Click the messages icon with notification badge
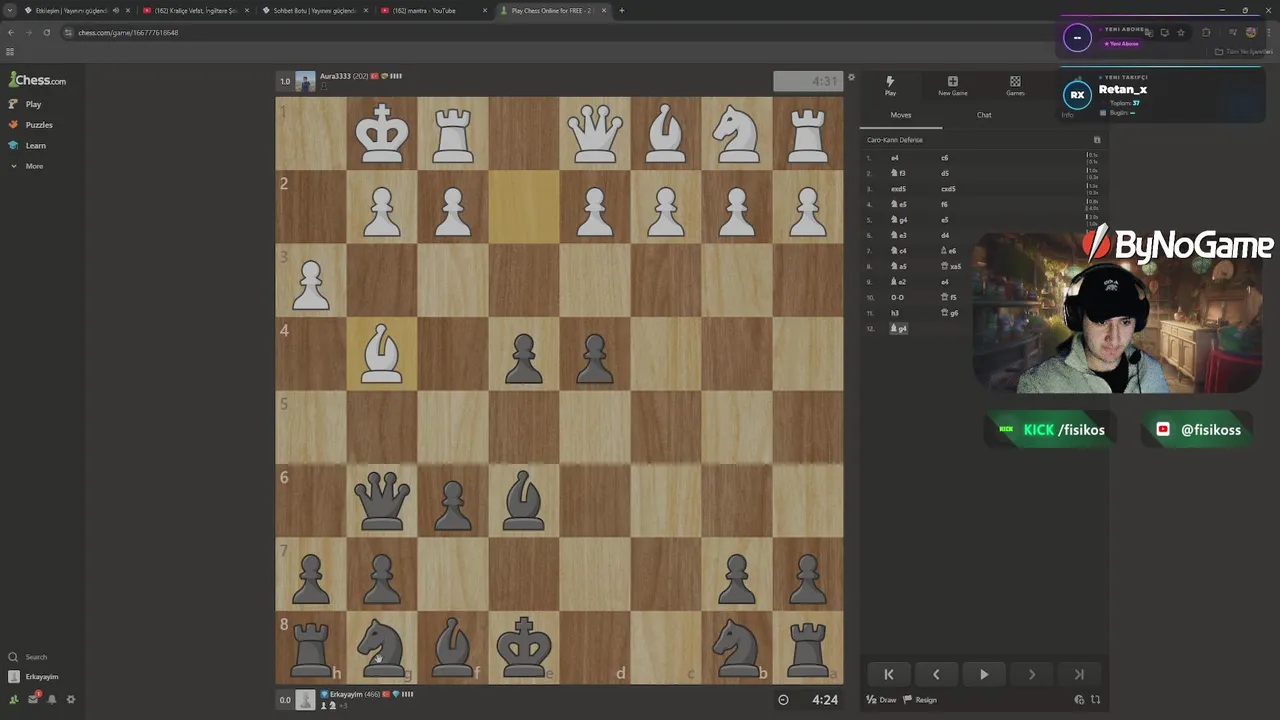Viewport: 1280px width, 720px height. (33, 699)
